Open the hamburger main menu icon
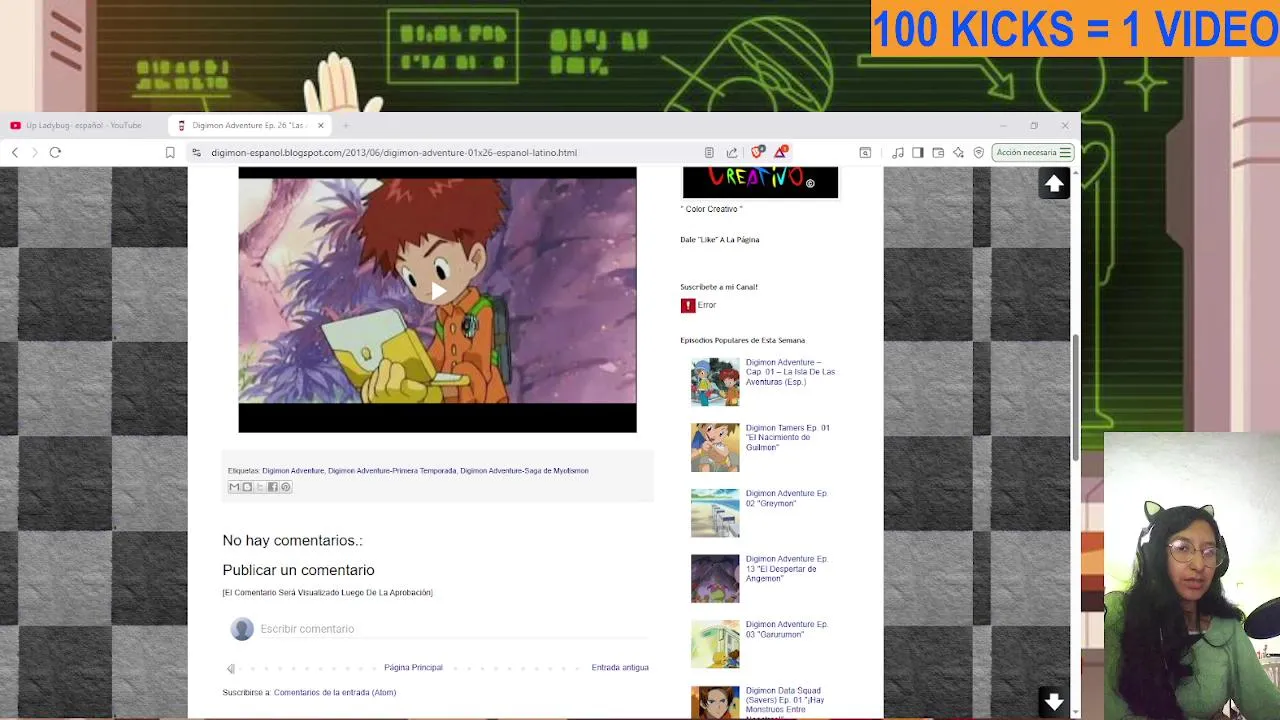1280x720 pixels. tap(1066, 152)
